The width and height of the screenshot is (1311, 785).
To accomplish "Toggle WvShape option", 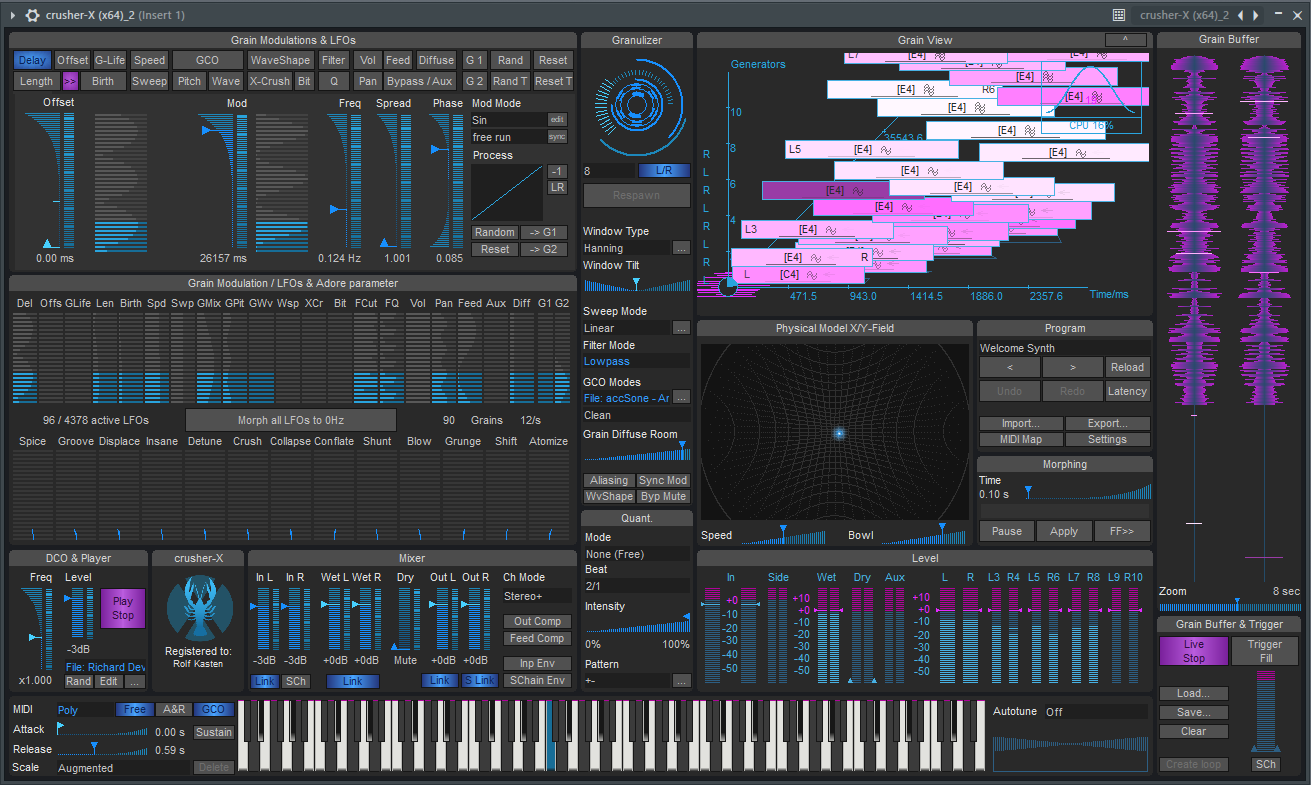I will pyautogui.click(x=608, y=497).
